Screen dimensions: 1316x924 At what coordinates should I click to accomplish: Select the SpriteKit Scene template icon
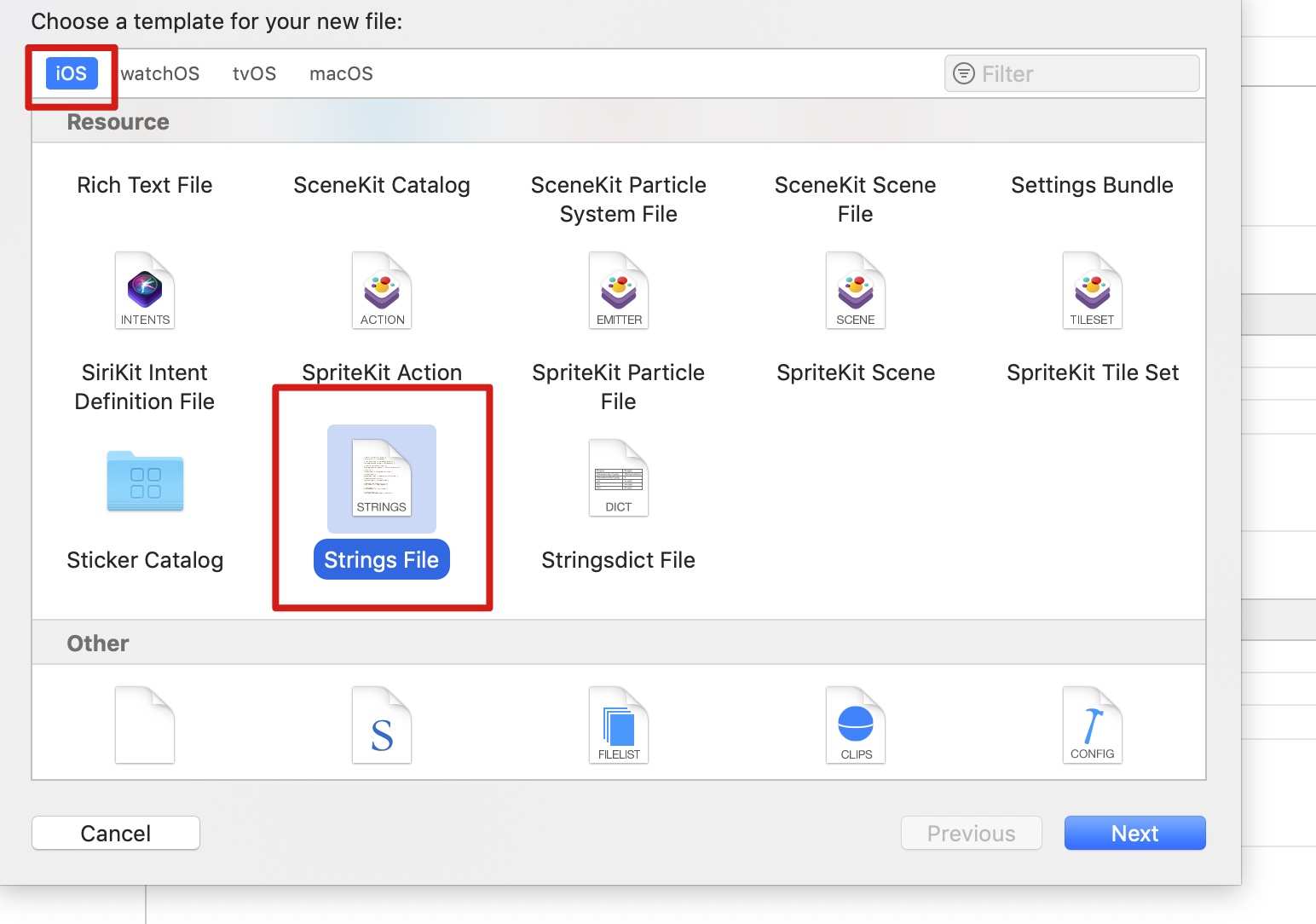[x=856, y=291]
